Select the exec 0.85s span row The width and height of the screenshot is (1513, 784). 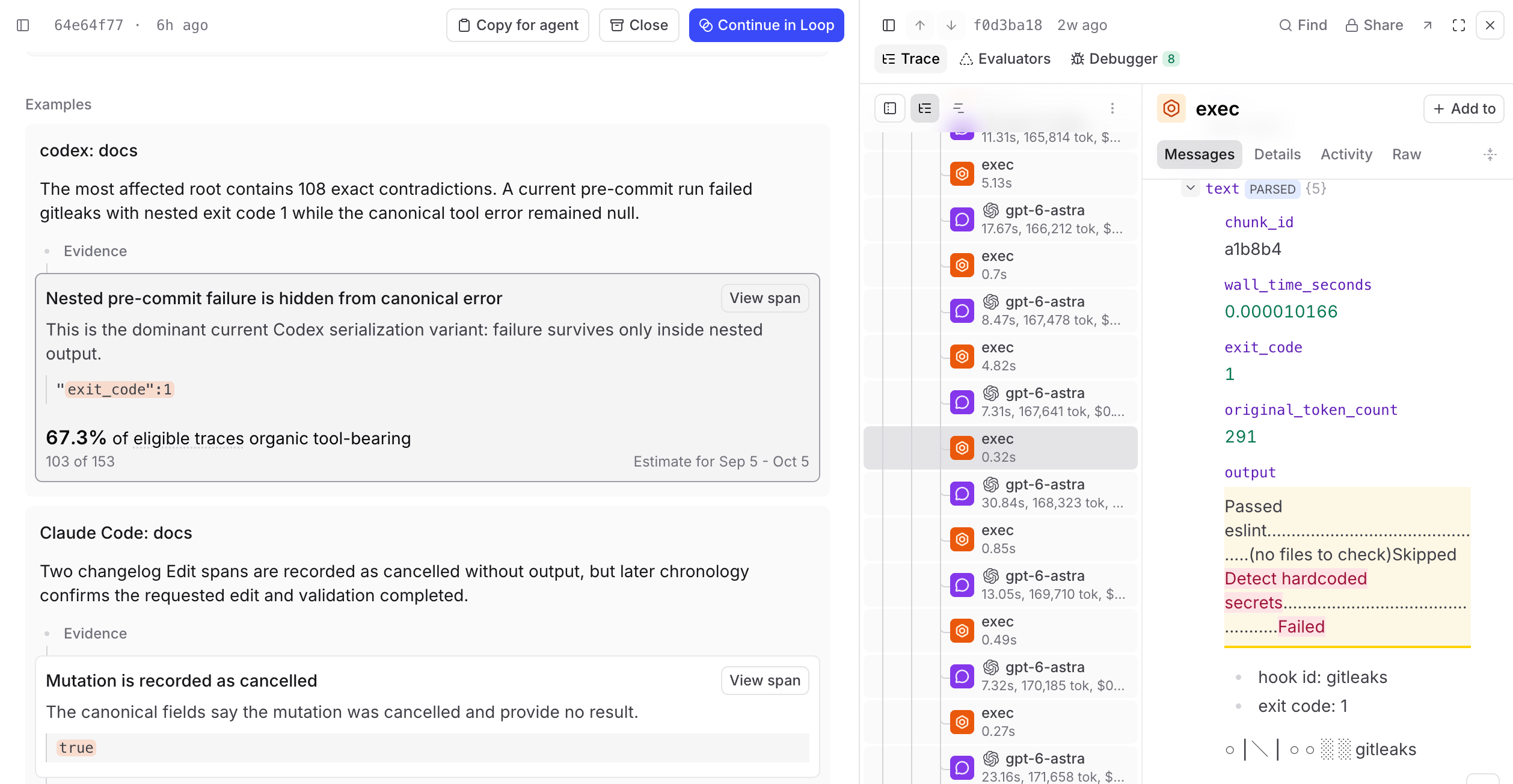click(x=1001, y=539)
